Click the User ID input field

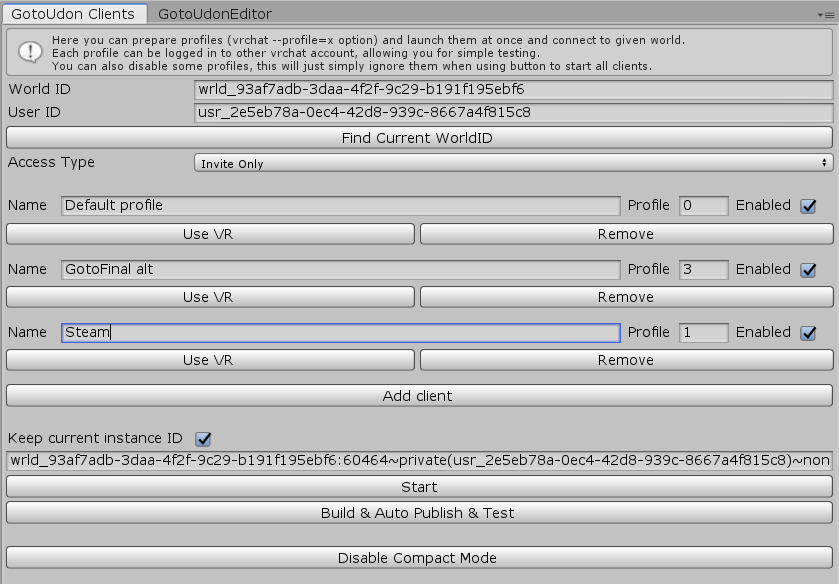coord(513,112)
